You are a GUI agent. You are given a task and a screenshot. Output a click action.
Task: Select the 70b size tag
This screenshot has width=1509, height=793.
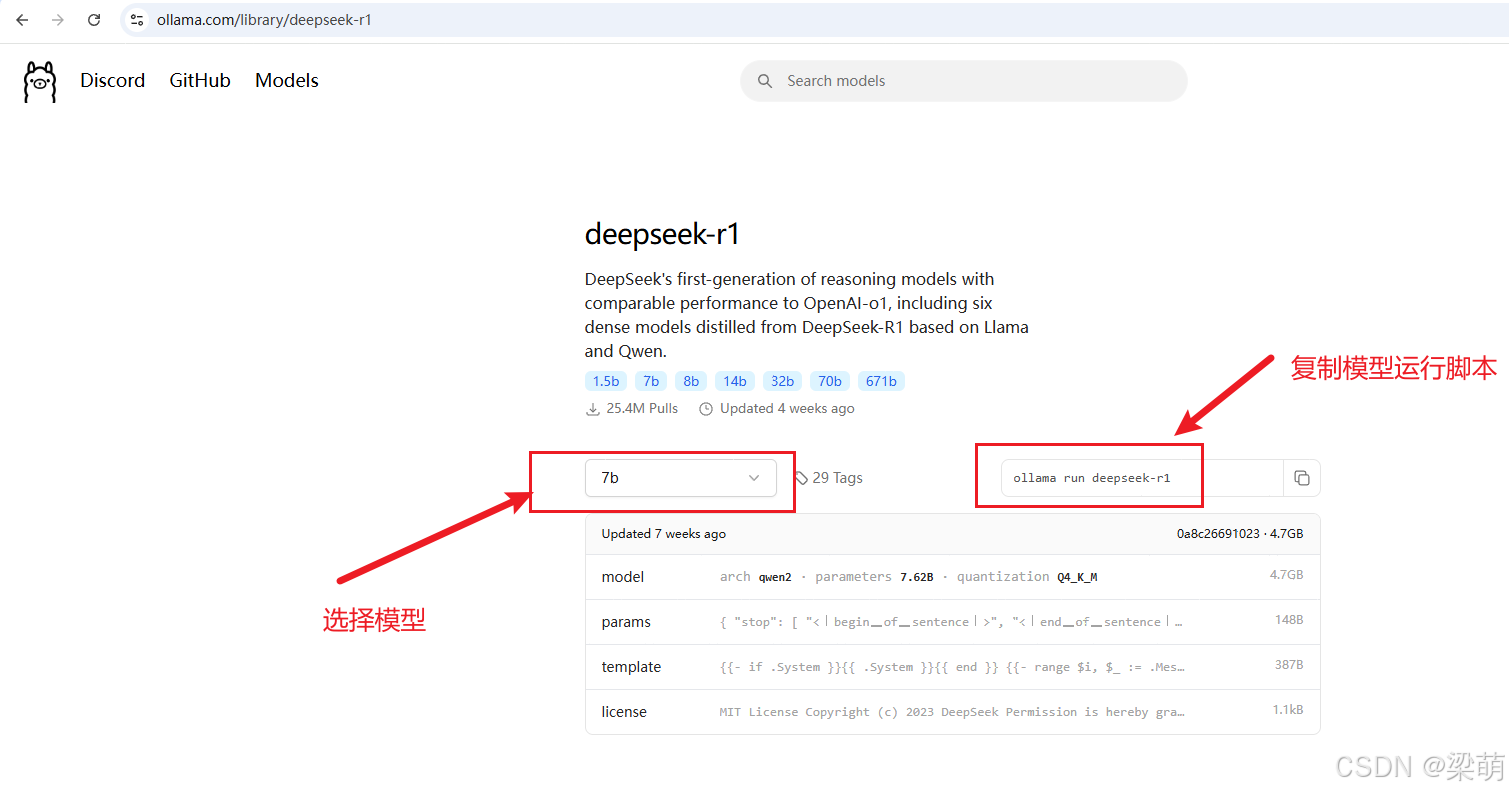click(x=830, y=381)
